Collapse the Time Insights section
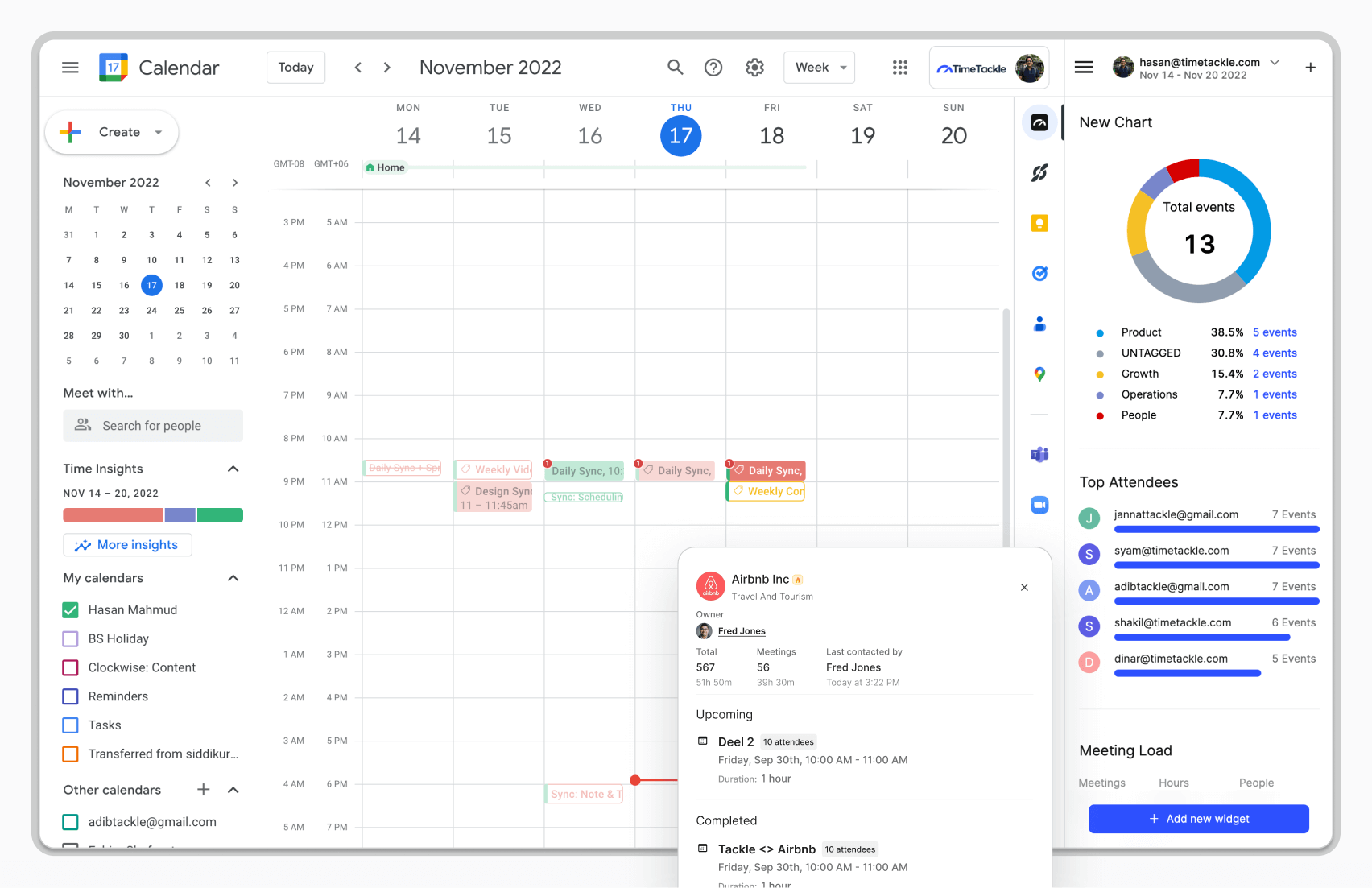Viewport: 1372px width, 888px height. pyautogui.click(x=233, y=469)
